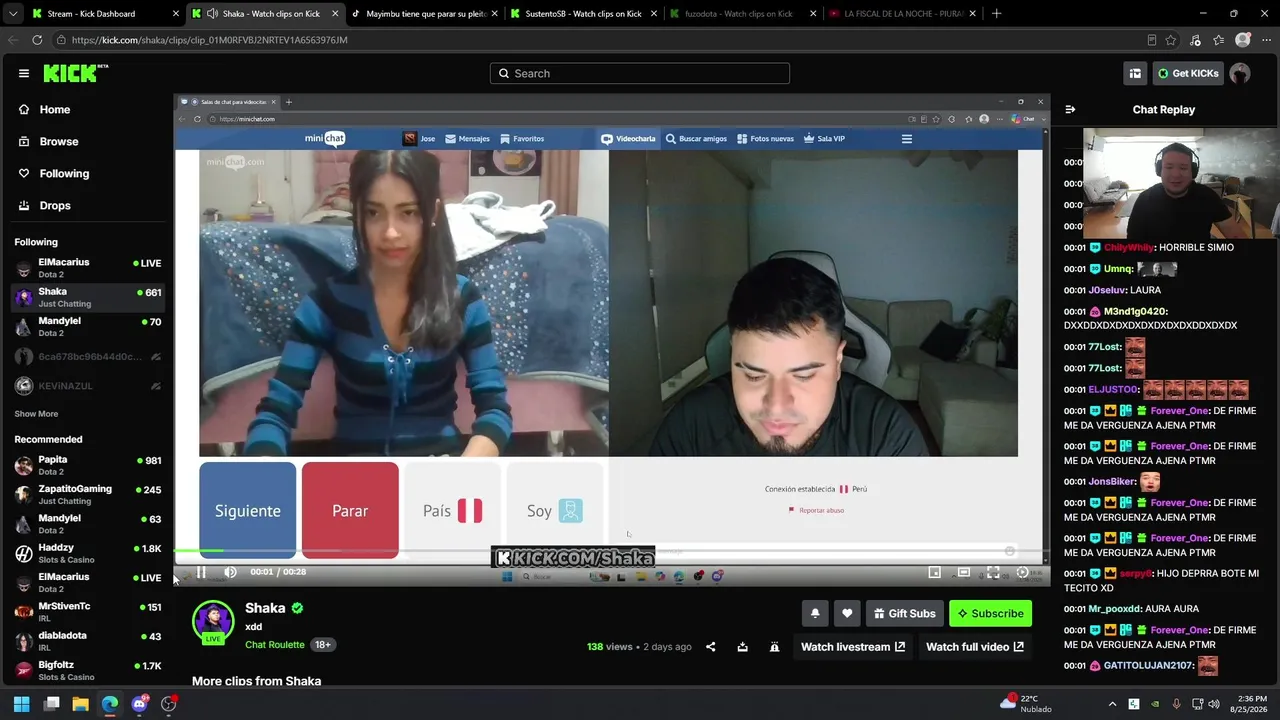Open Discord from the taskbar
The image size is (1280, 720).
tap(139, 704)
